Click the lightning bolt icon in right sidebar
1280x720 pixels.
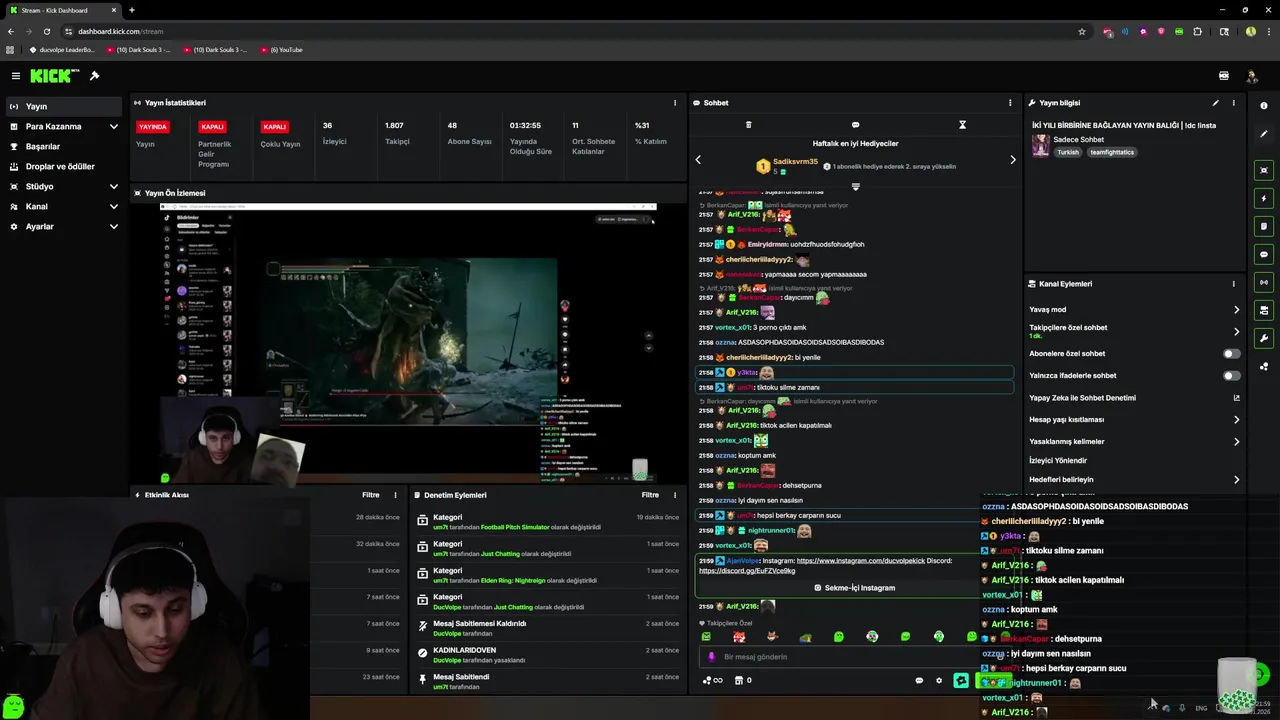click(1264, 198)
